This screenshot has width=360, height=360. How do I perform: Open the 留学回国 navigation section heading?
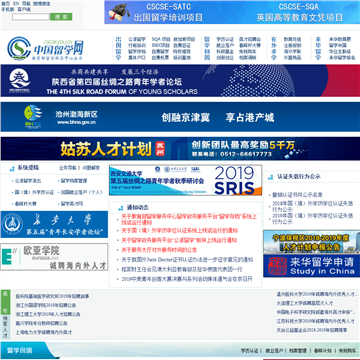point(207,48)
